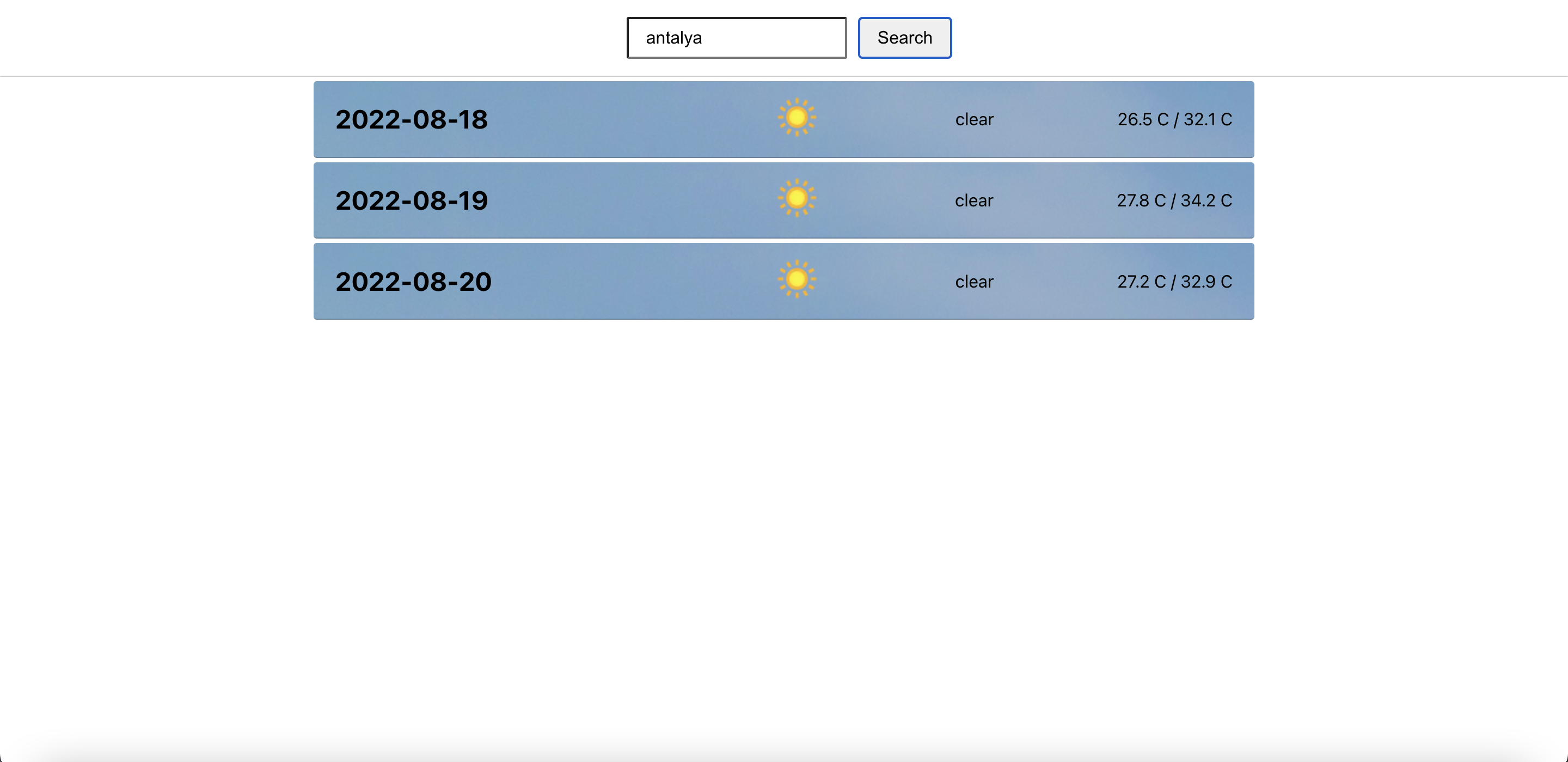
Task: Click inside the city search input showing 'antalya'
Action: point(736,37)
